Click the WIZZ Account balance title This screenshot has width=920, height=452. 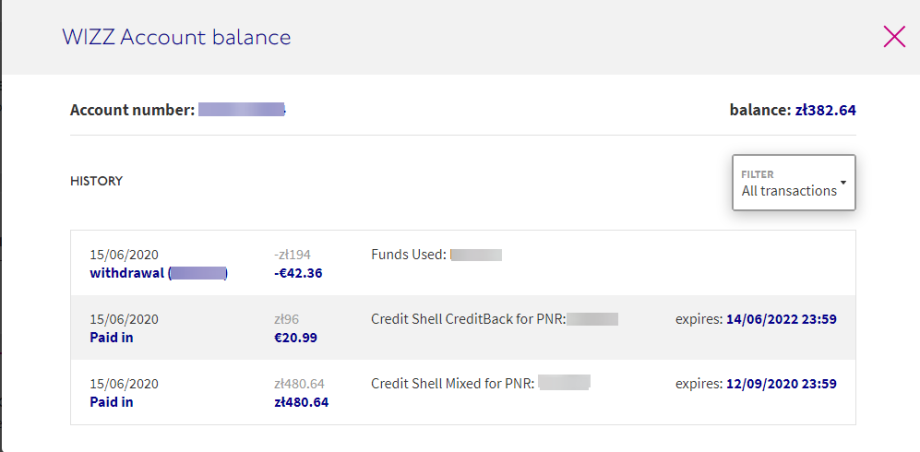point(176,38)
